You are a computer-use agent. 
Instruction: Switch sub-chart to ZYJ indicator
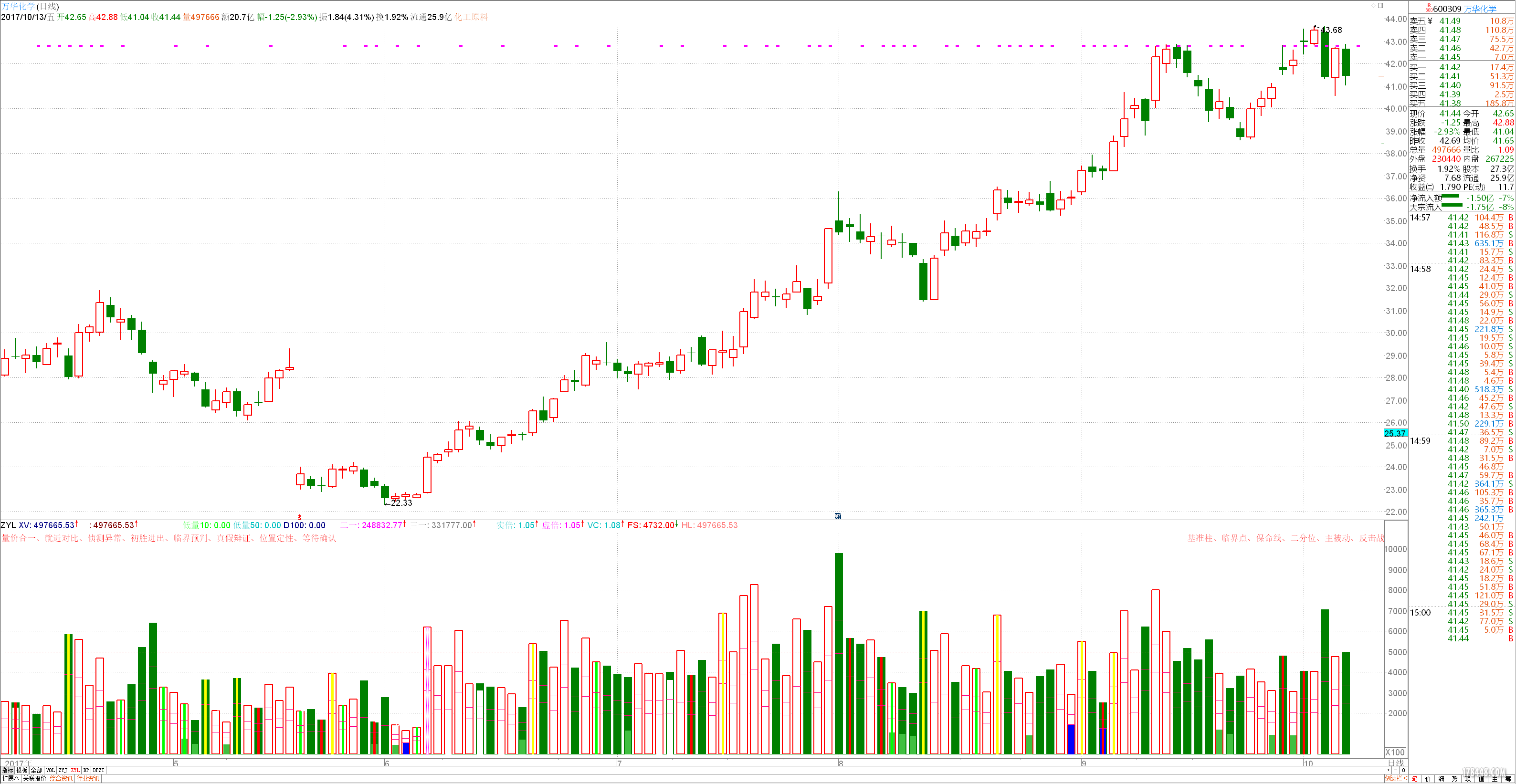[x=63, y=770]
